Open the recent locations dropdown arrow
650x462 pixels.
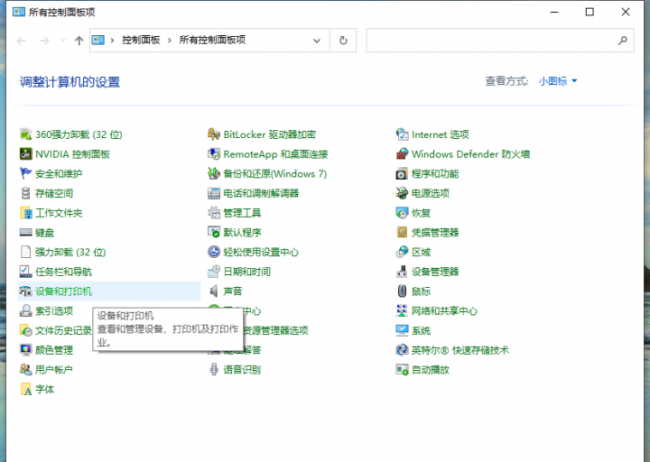[63, 40]
